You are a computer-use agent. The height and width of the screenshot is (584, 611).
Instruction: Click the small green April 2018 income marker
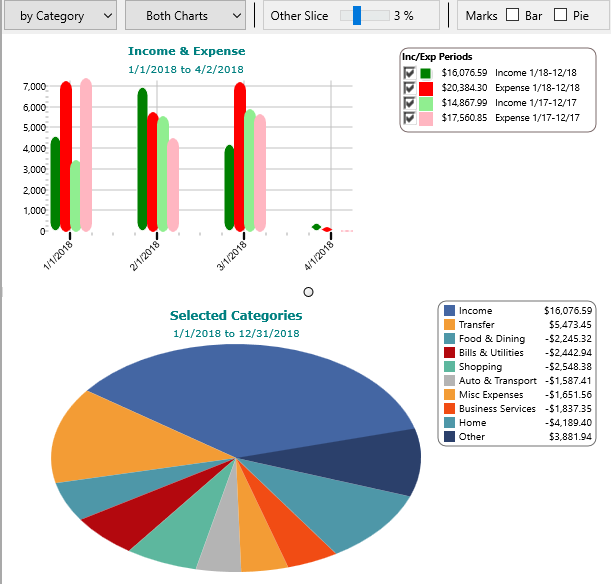[x=316, y=227]
